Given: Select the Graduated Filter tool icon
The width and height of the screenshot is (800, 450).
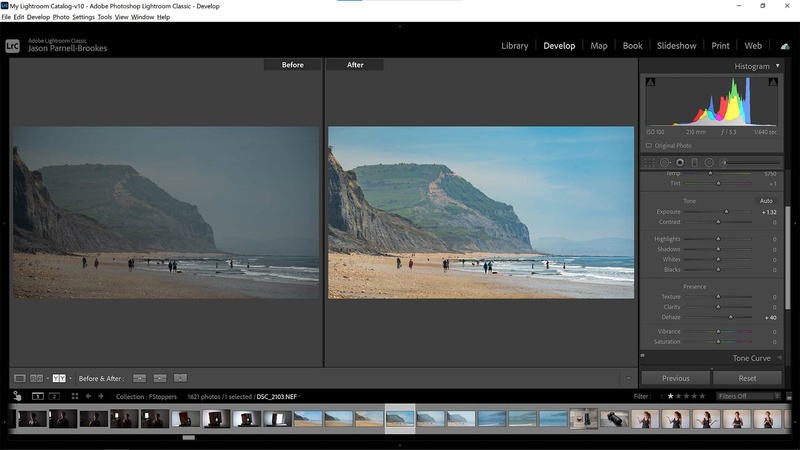Looking at the screenshot, I should [x=694, y=162].
